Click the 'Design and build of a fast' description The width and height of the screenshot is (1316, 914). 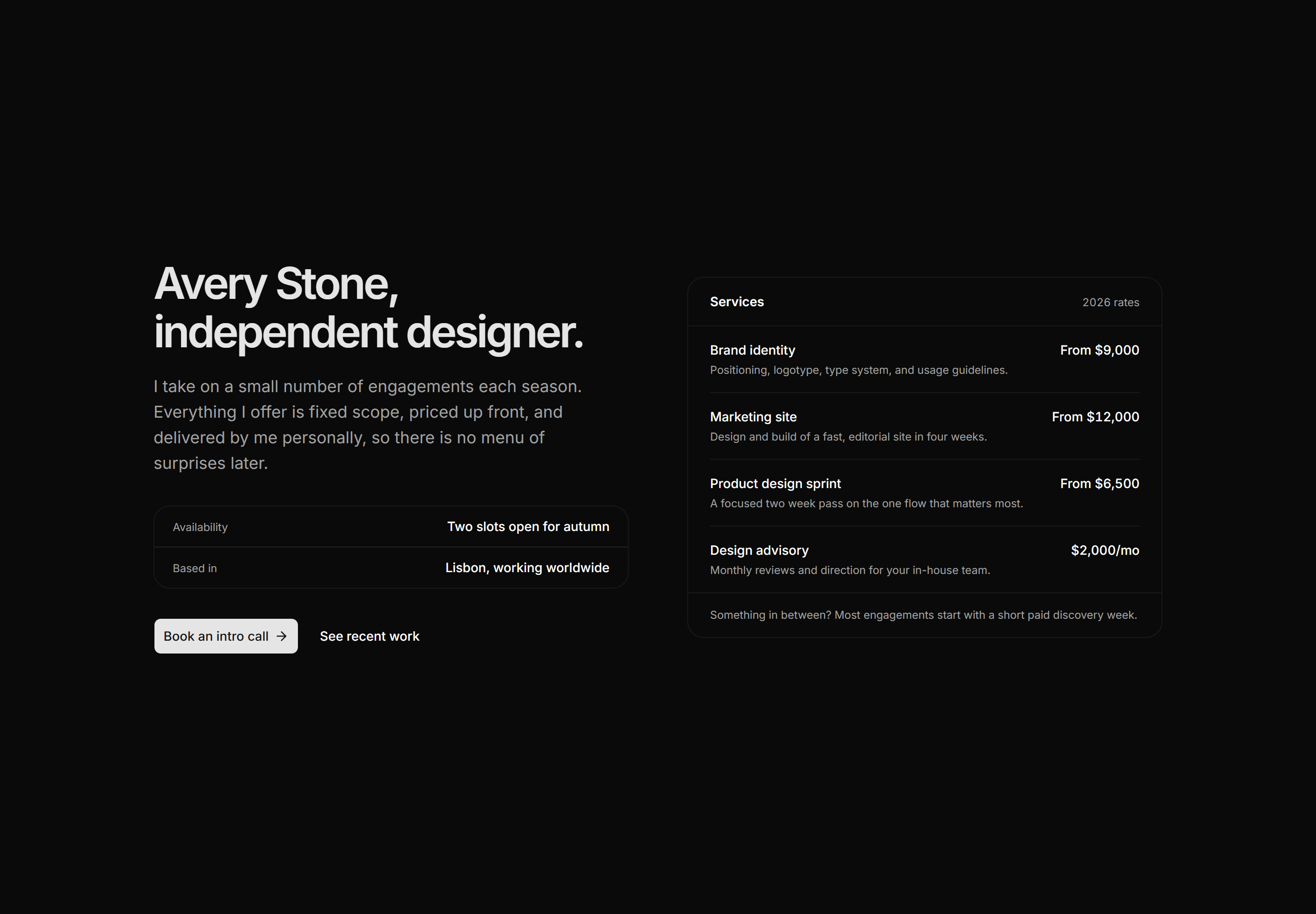pyautogui.click(x=848, y=437)
